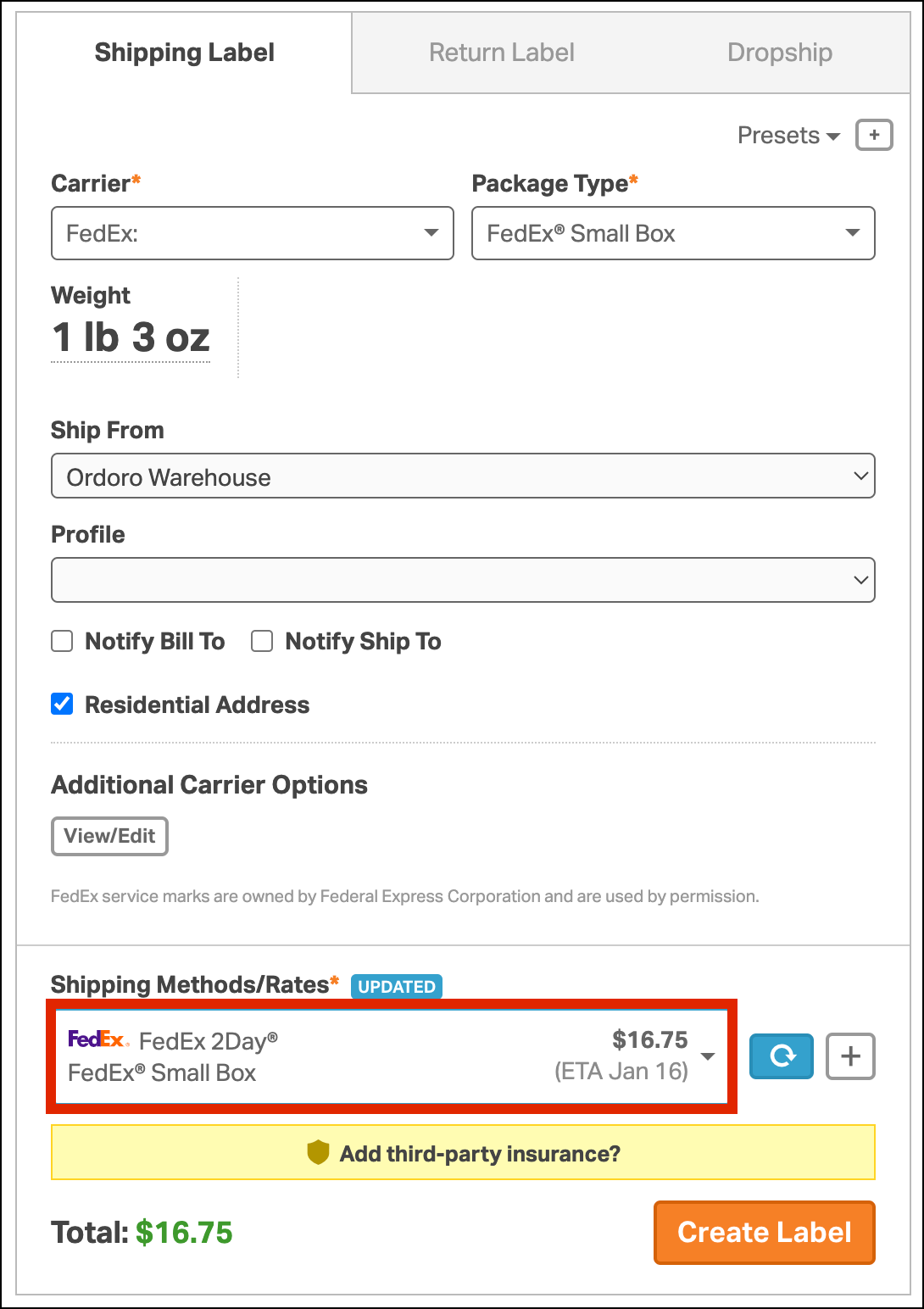Click View/Edit under Additional Carrier Options

coord(110,836)
